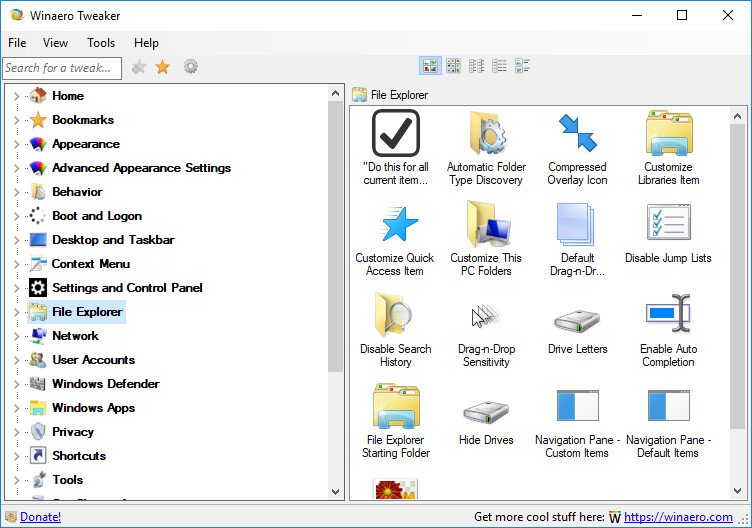The width and height of the screenshot is (752, 528).
Task: Open Disable Search History tweak
Action: tap(396, 330)
